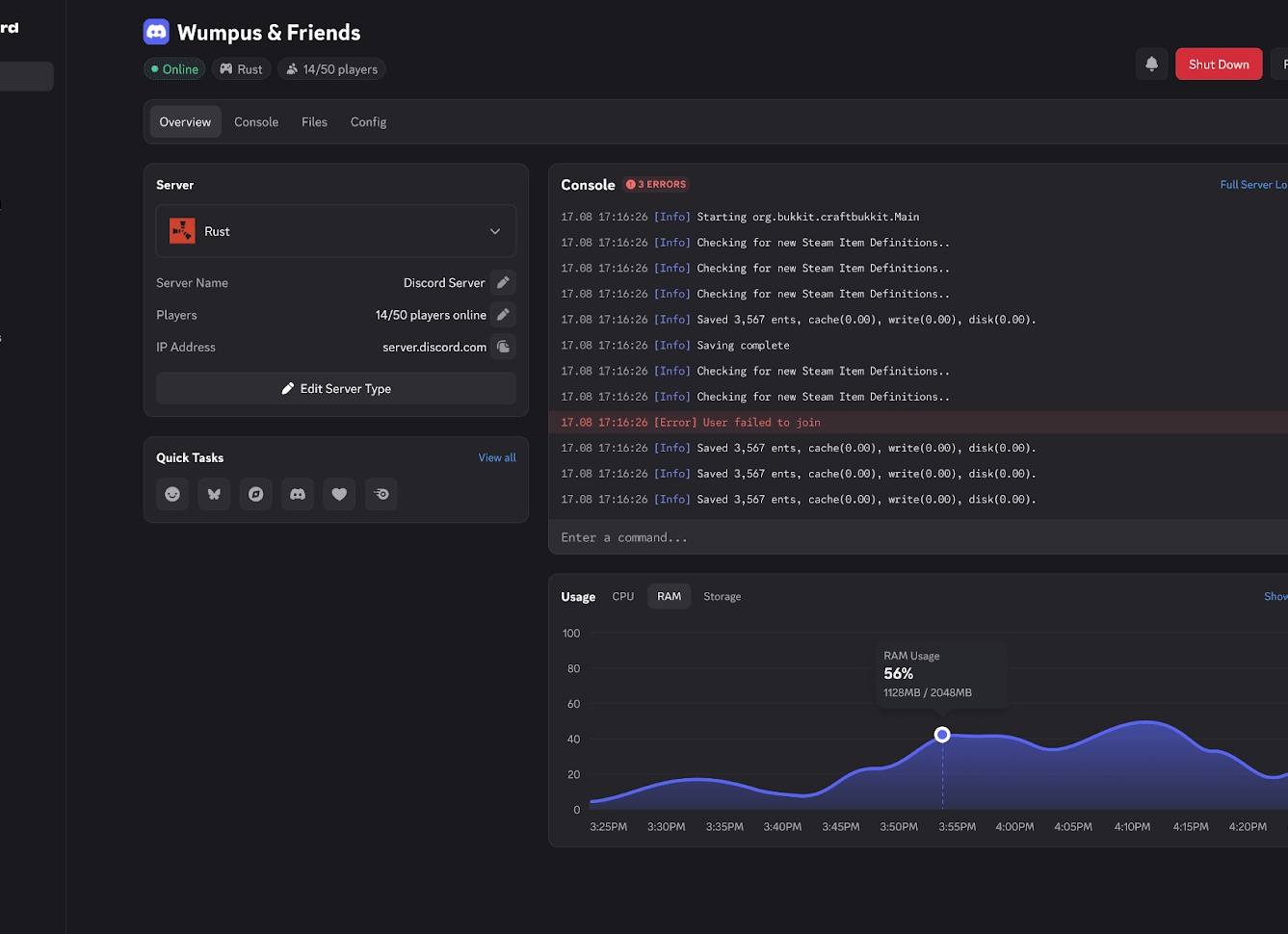The image size is (1288, 934).
Task: Switch to the Overview tab
Action: [185, 122]
